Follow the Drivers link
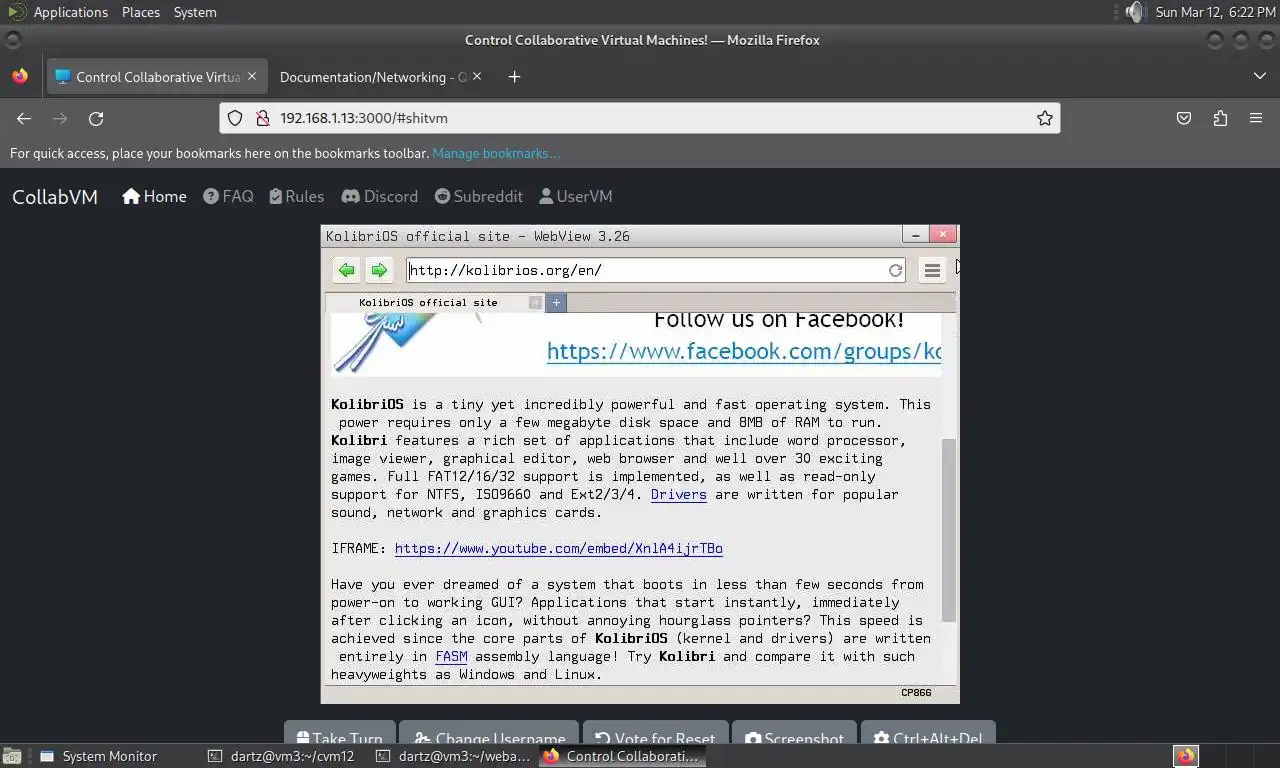This screenshot has height=768, width=1280. (679, 494)
